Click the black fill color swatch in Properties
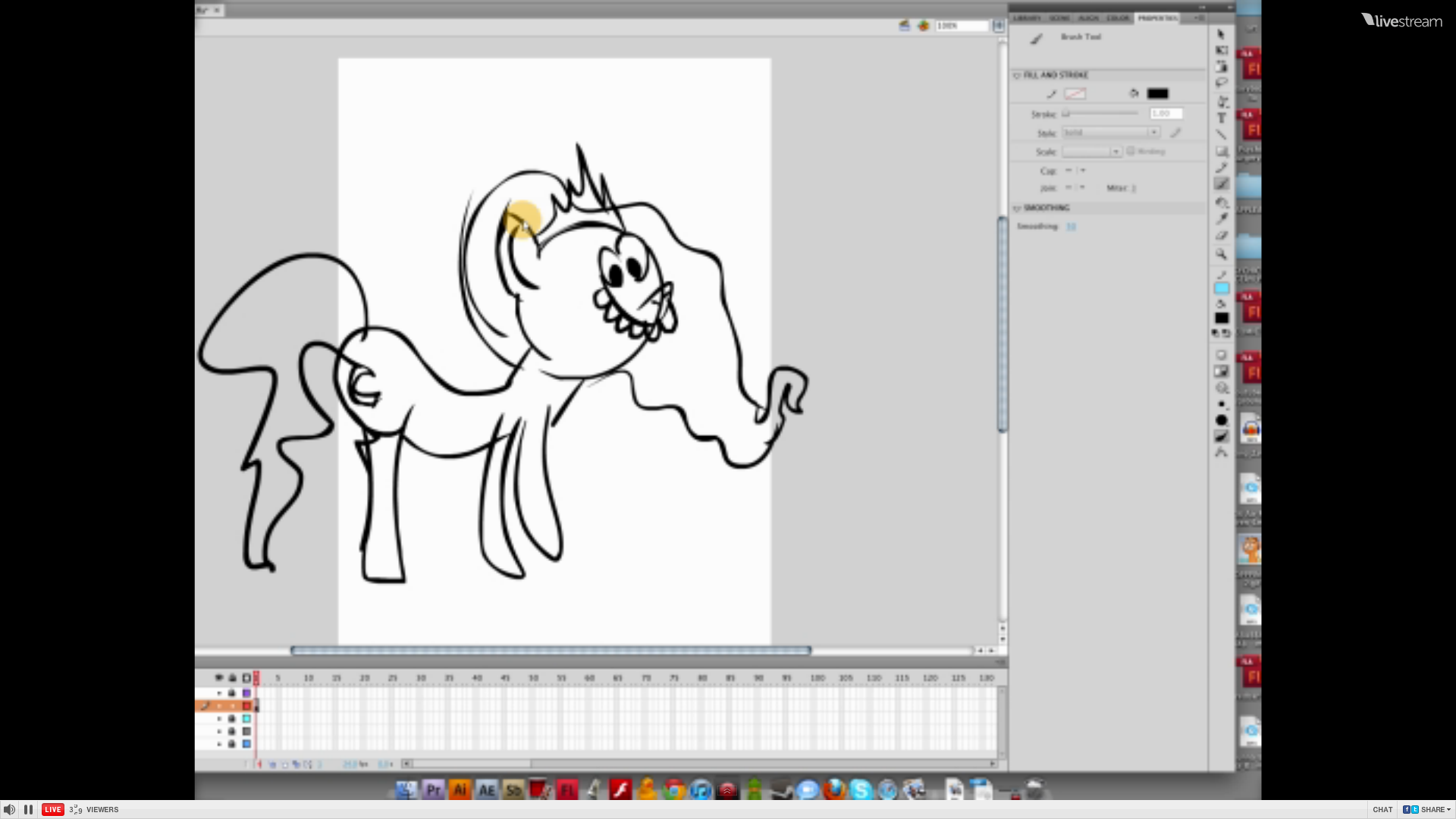Screen dimensions: 1456x819 pos(1157,93)
